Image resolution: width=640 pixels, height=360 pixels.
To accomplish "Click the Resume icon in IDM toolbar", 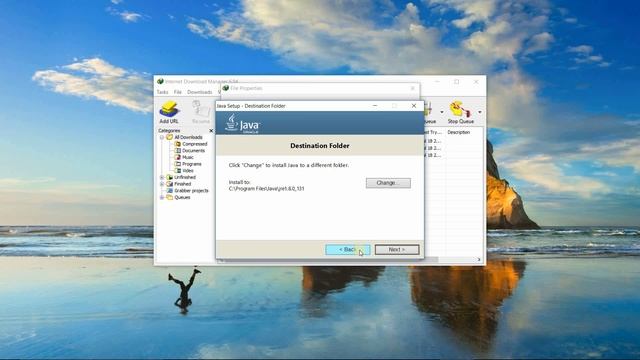I will point(201,112).
